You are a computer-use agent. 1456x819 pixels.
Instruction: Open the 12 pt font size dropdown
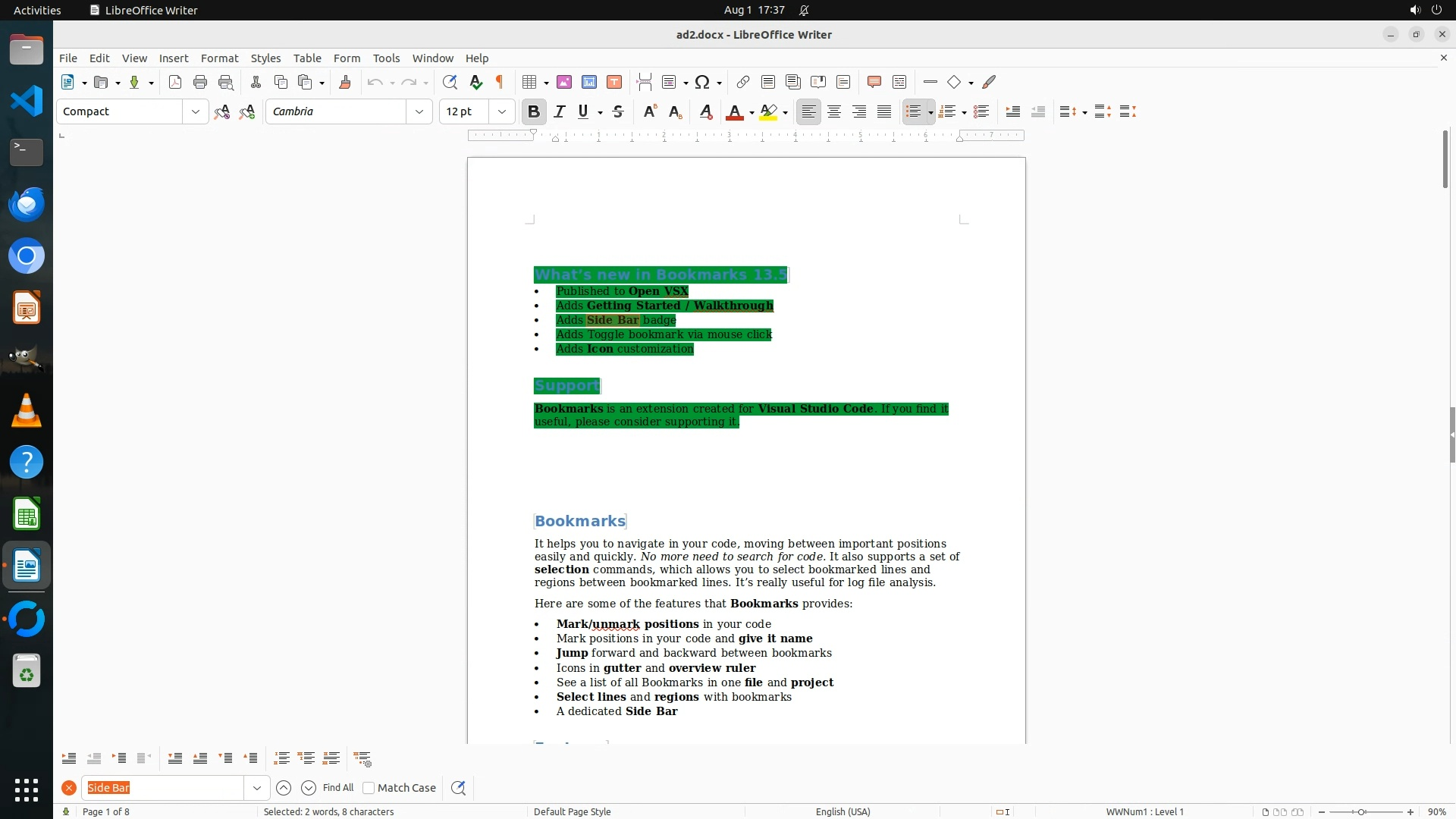click(x=502, y=111)
